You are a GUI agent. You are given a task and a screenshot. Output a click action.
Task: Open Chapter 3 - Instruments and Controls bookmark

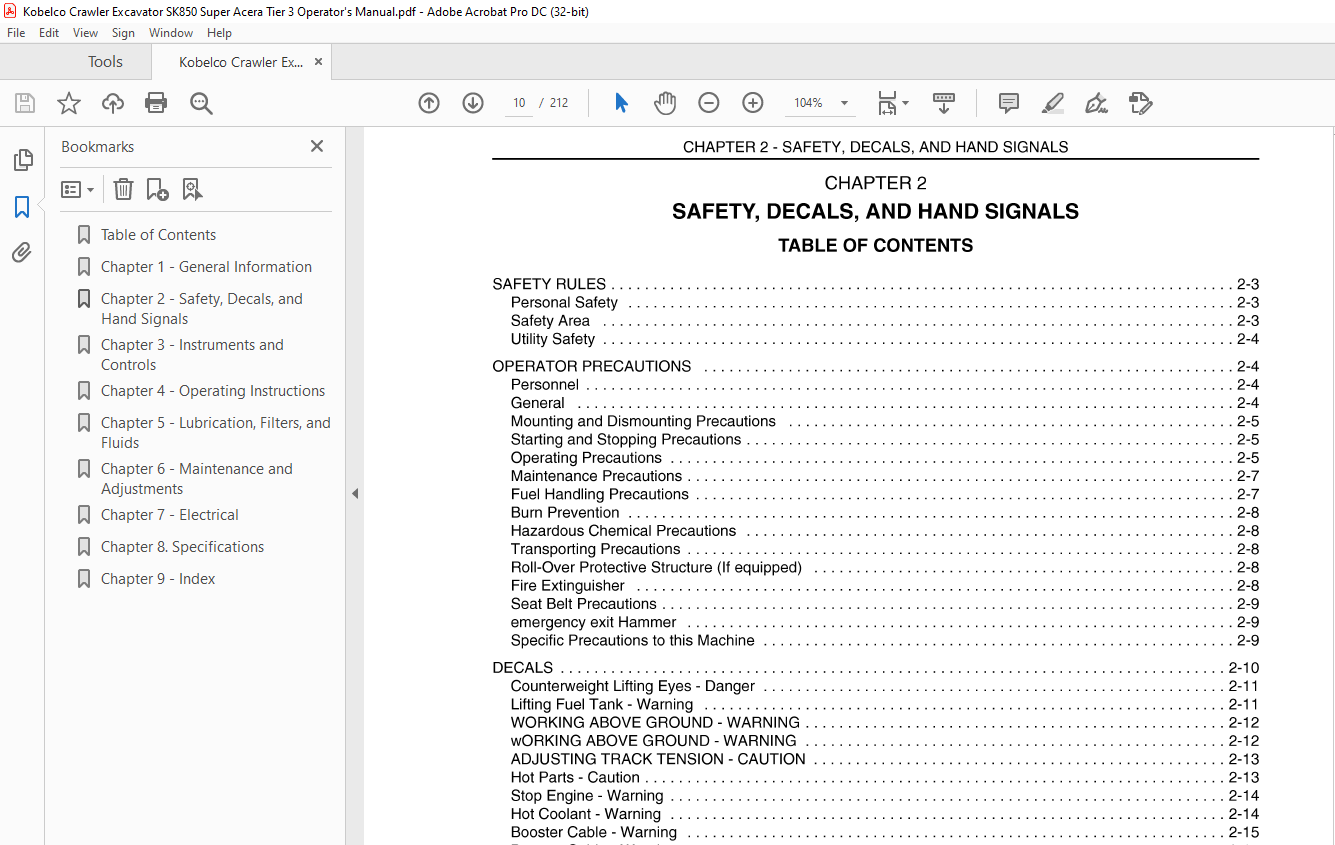(192, 355)
